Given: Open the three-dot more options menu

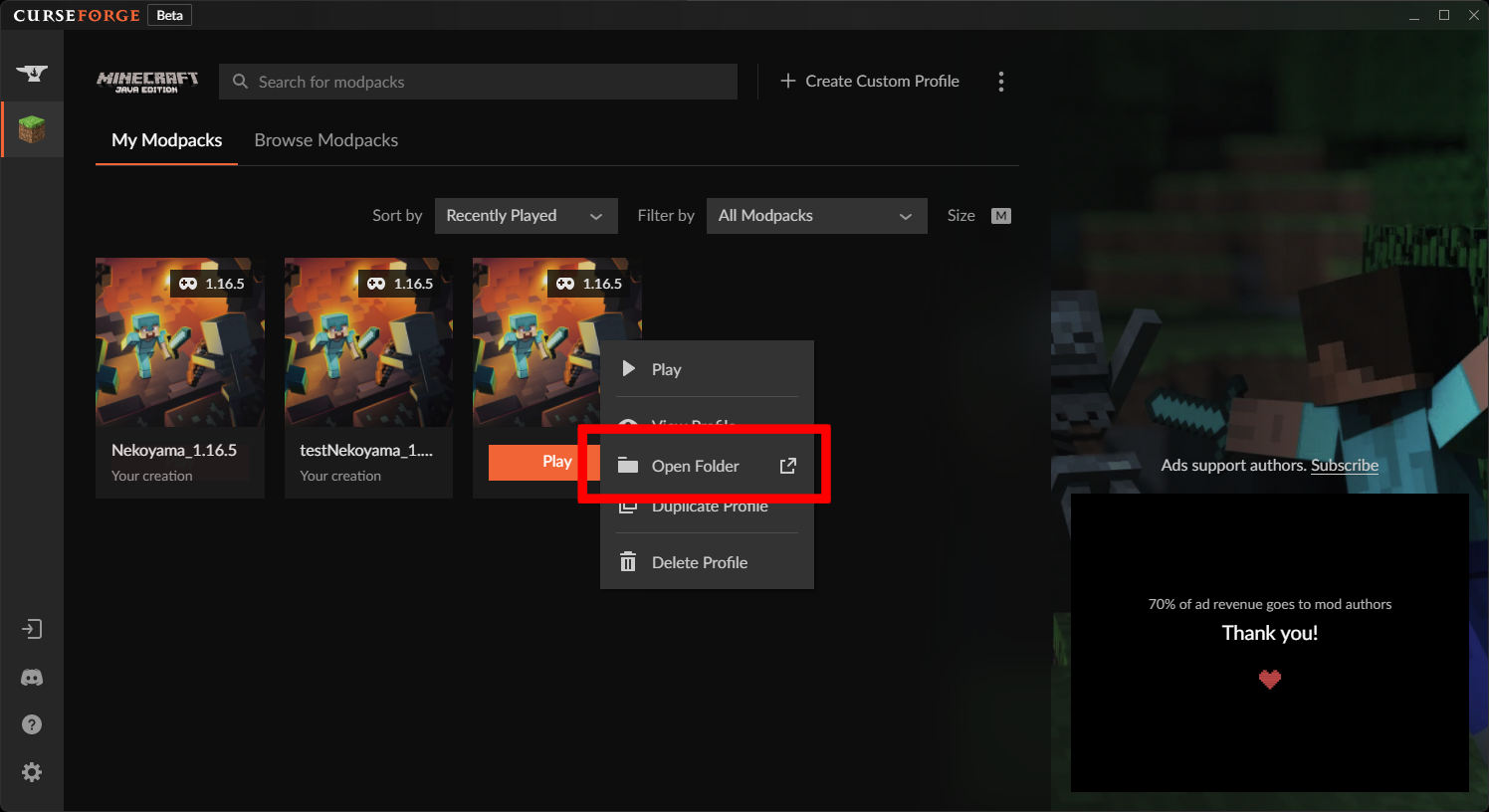Looking at the screenshot, I should pos(1001,82).
